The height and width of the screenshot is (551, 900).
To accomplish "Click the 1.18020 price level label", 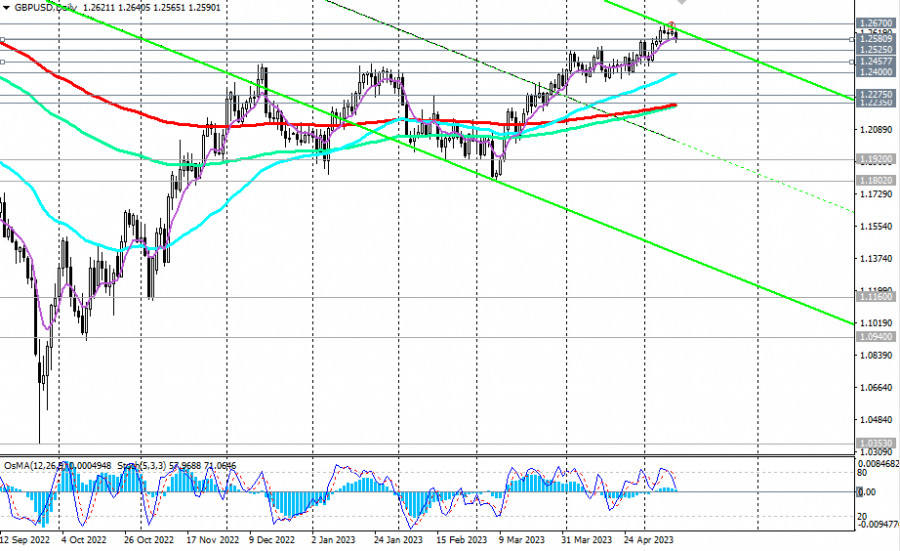I will coord(875,180).
